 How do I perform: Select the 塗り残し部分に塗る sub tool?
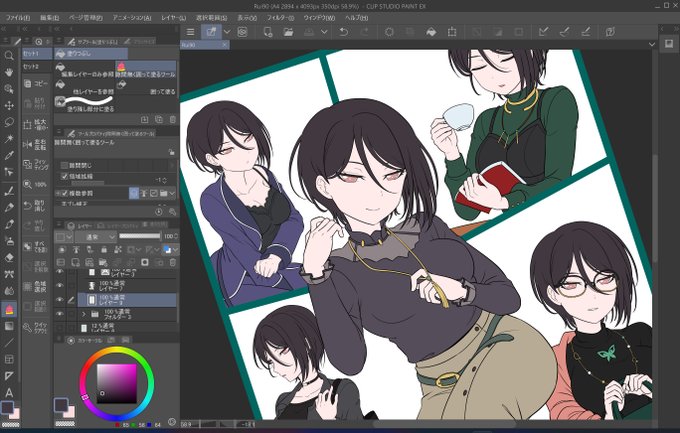click(85, 104)
